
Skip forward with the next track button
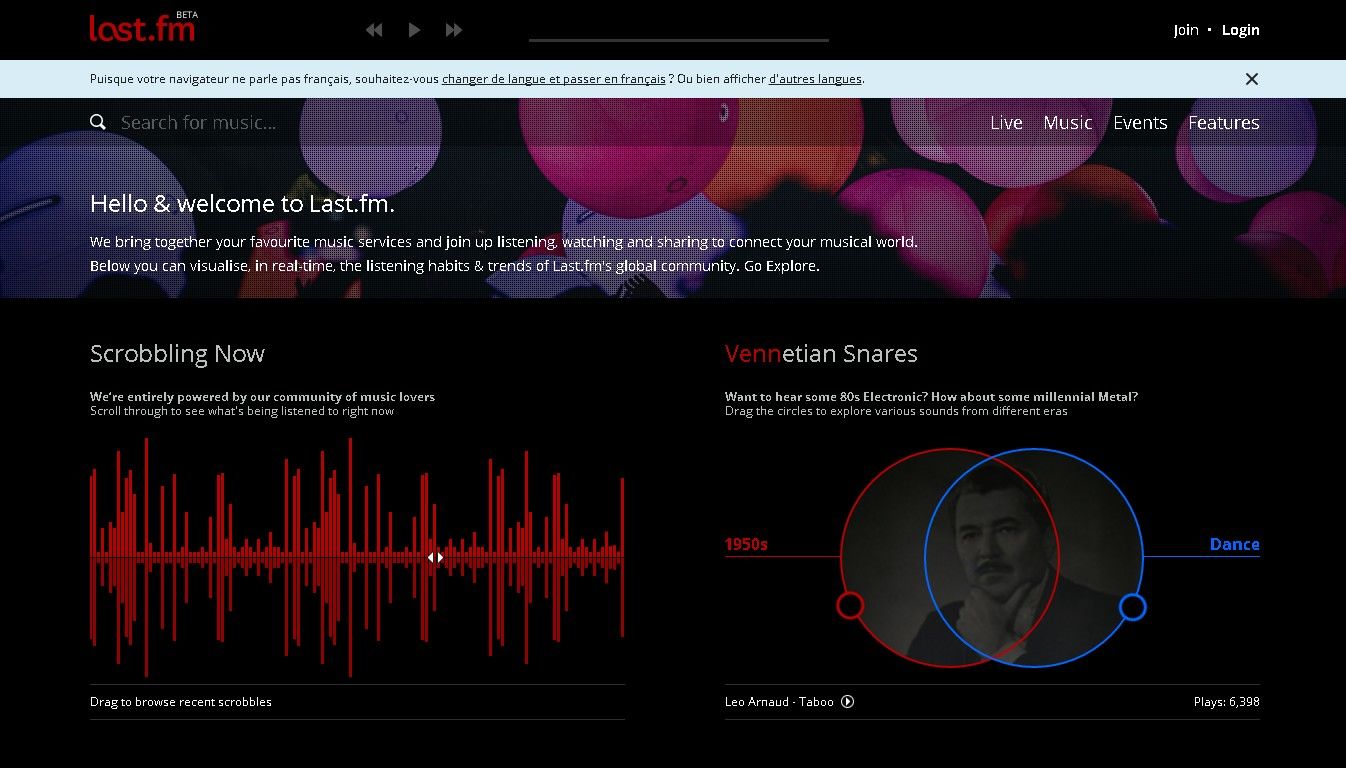click(454, 30)
